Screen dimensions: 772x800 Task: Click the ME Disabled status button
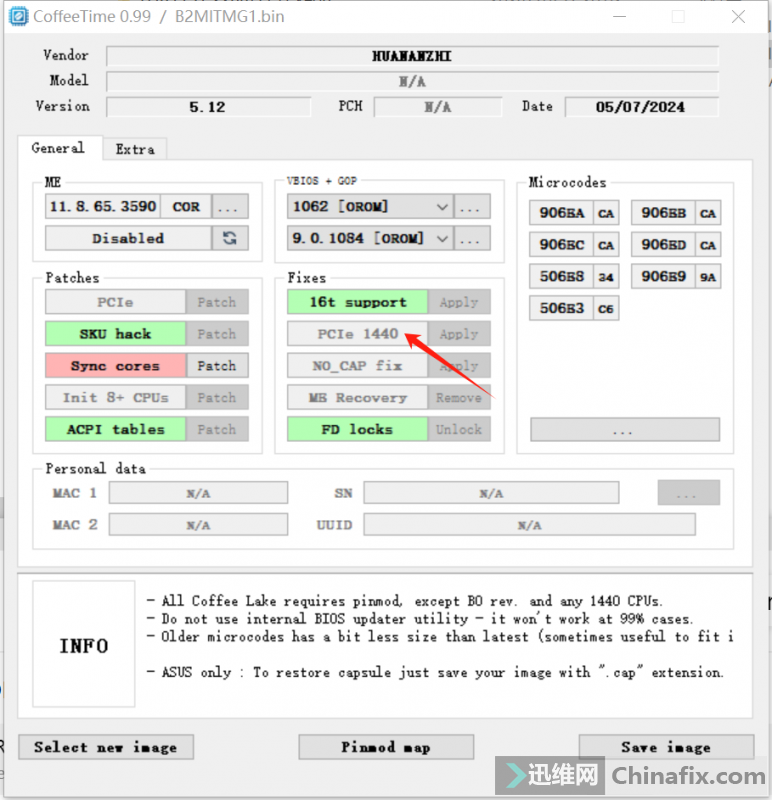coord(128,238)
